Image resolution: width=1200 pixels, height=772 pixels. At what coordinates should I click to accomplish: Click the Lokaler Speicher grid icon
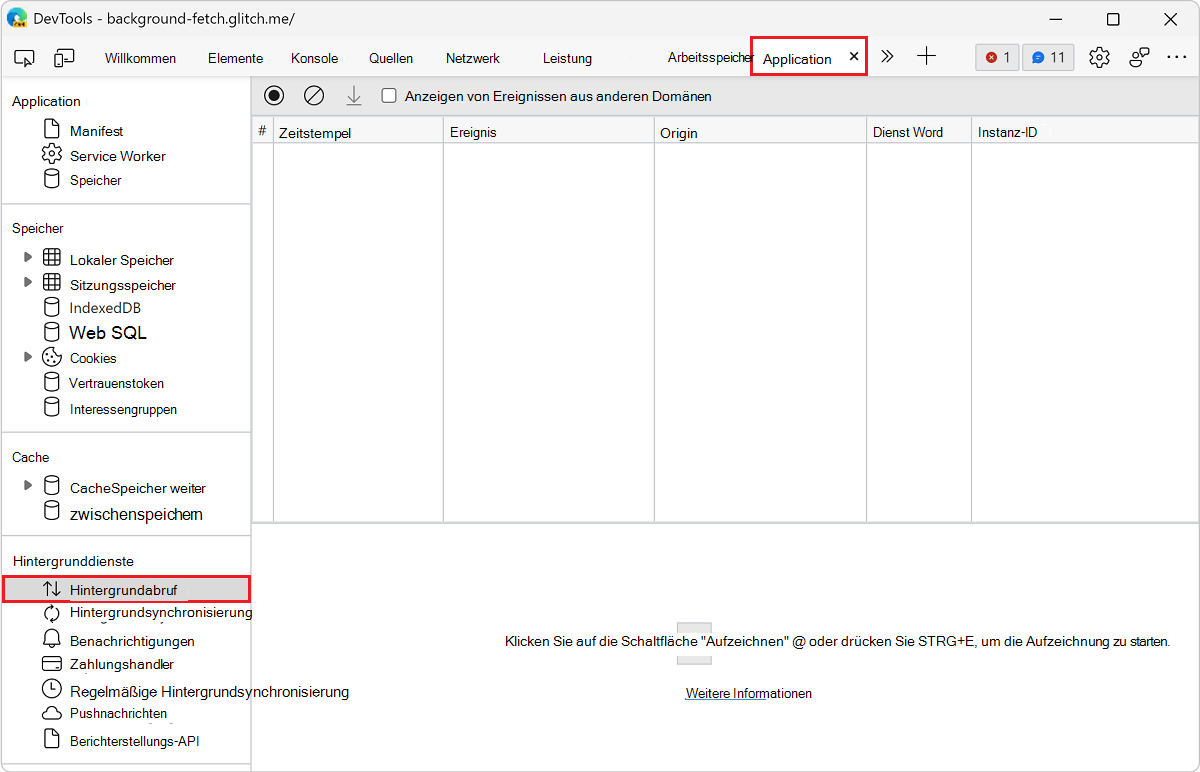click(51, 258)
